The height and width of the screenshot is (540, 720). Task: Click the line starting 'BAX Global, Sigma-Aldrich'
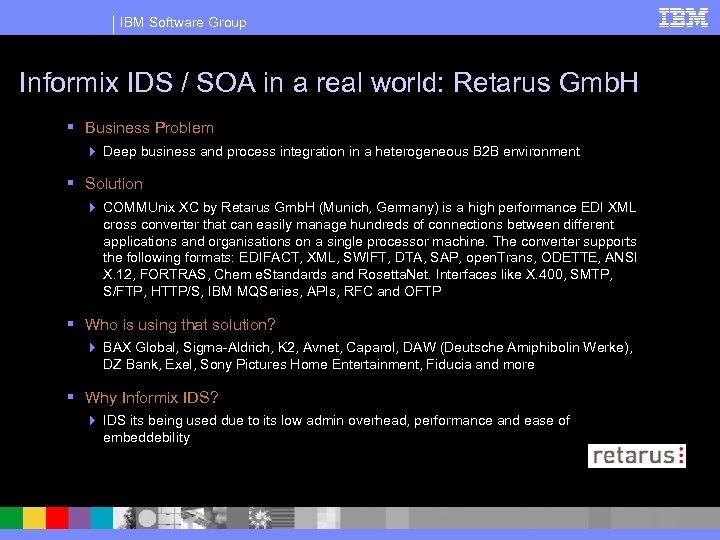click(368, 348)
